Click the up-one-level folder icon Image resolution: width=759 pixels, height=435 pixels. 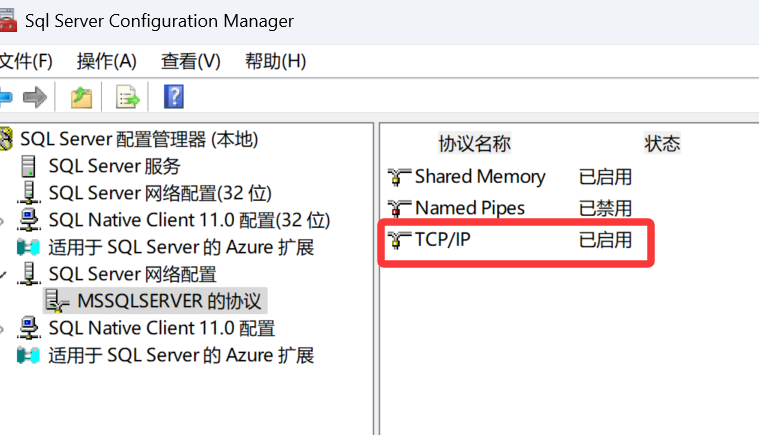(x=81, y=97)
